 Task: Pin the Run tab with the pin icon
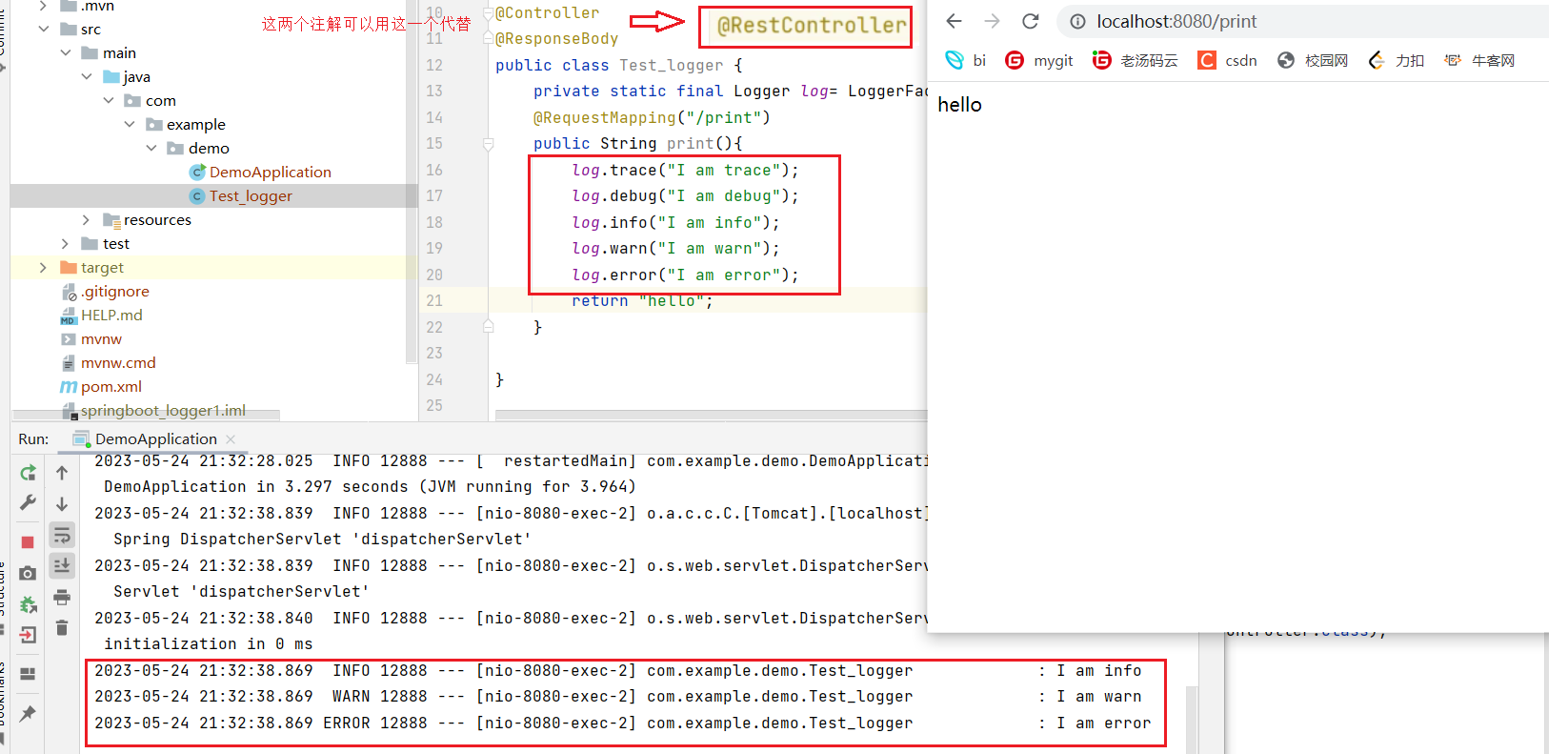28,713
